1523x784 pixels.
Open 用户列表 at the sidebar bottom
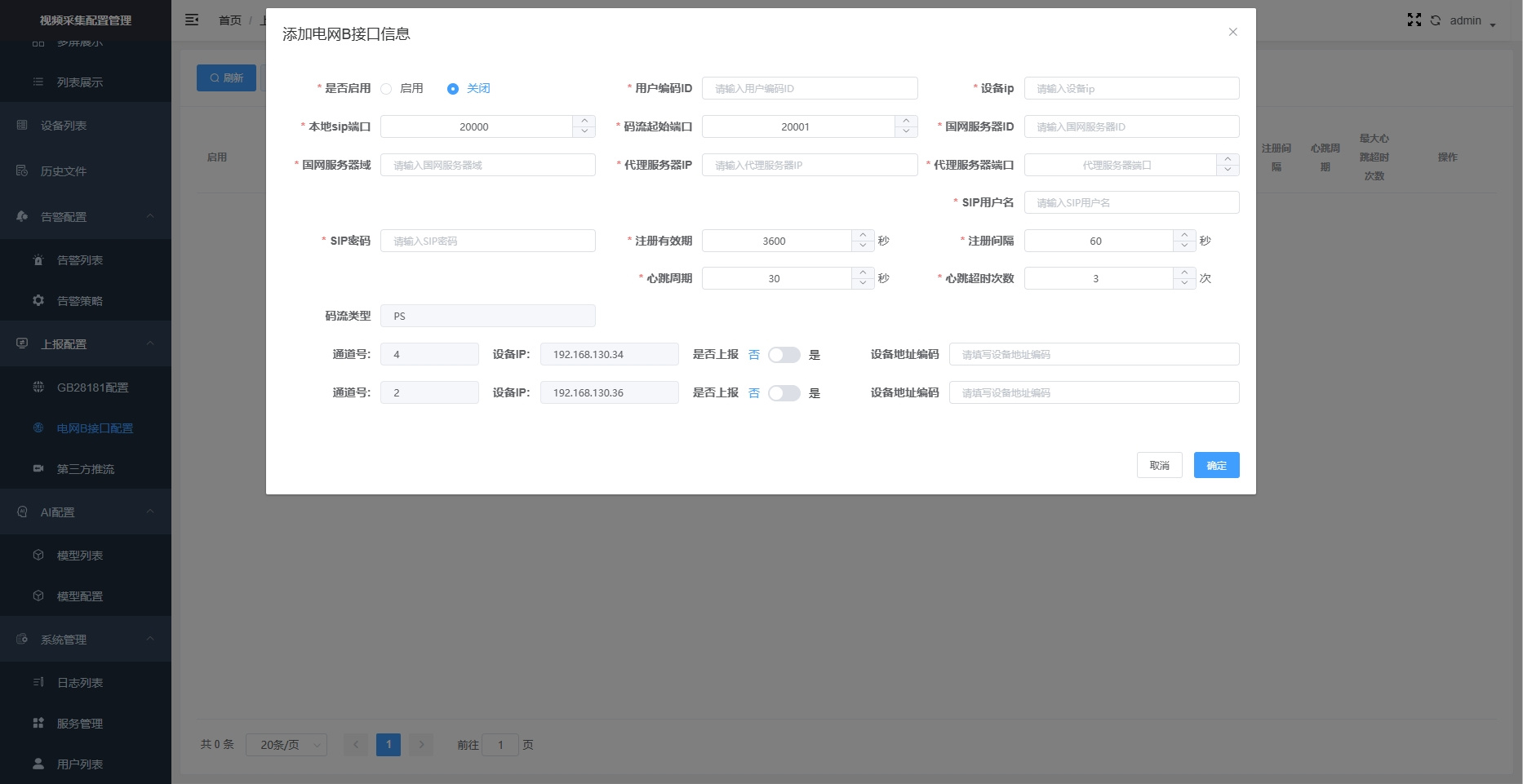tap(79, 764)
